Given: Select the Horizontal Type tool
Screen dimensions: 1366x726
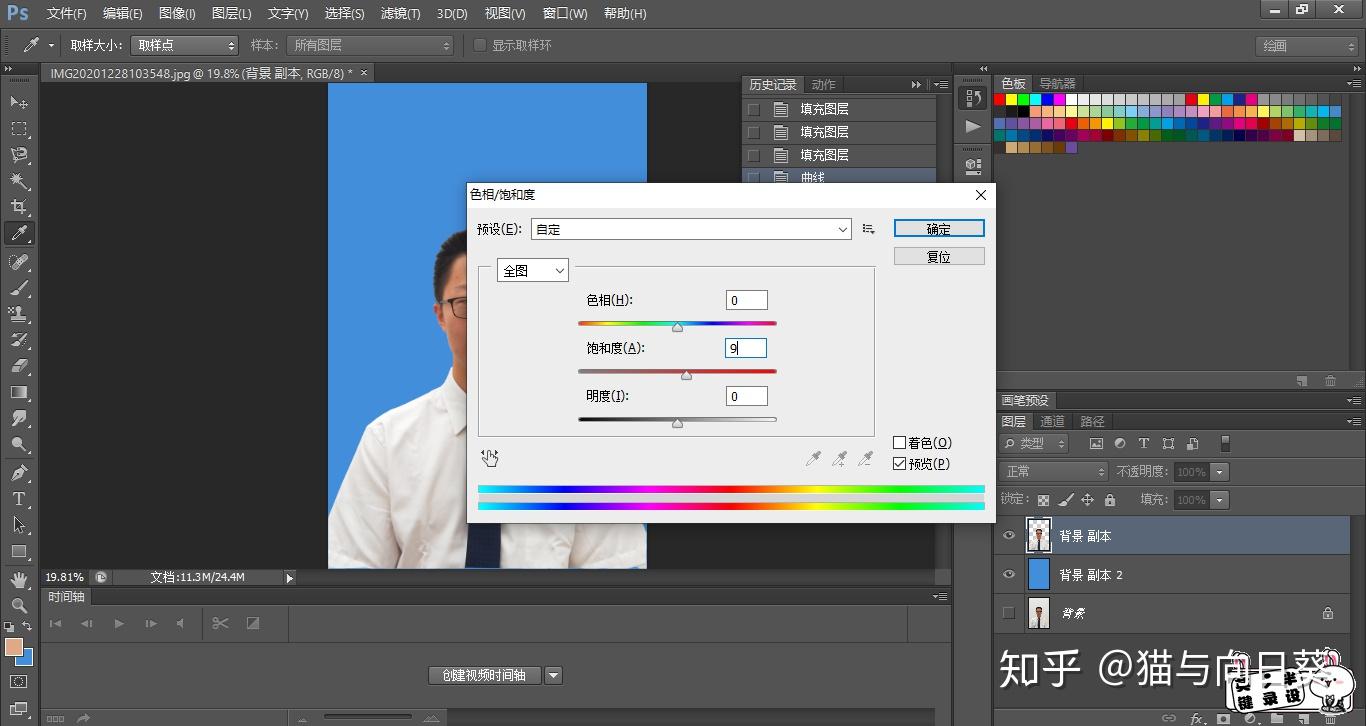Looking at the screenshot, I should (x=19, y=499).
